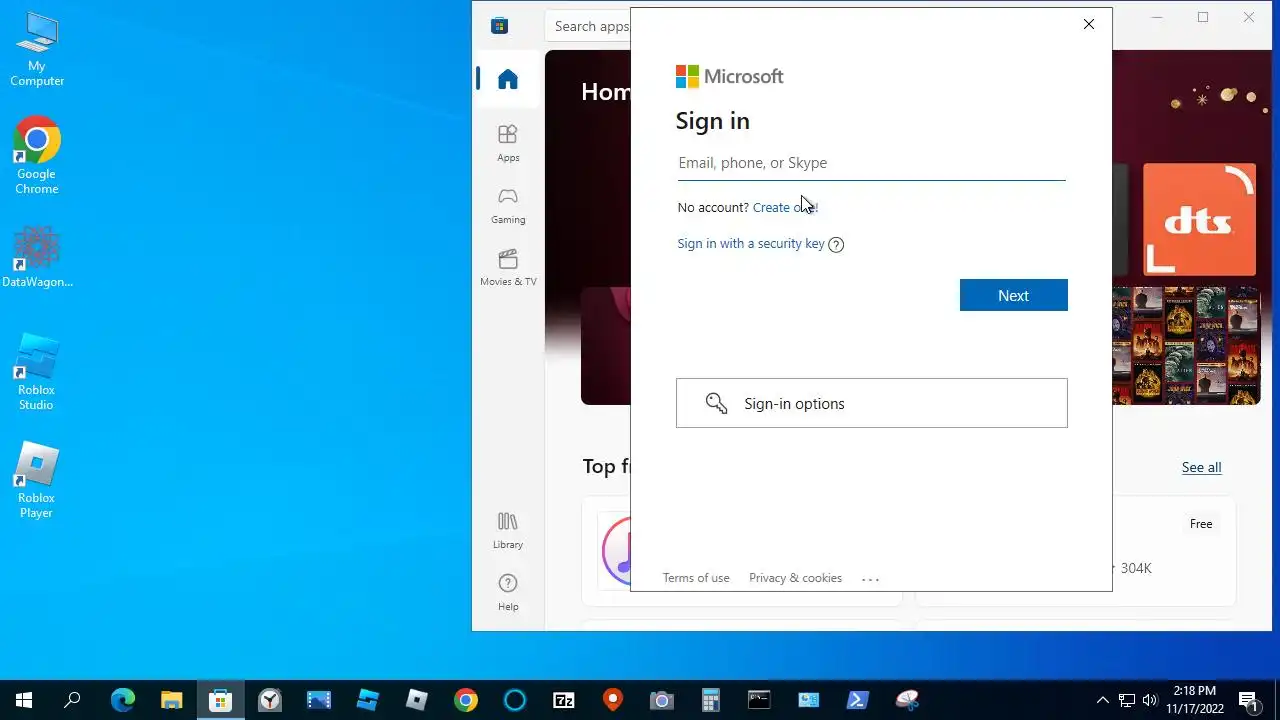Click the security key help question icon

(x=836, y=244)
